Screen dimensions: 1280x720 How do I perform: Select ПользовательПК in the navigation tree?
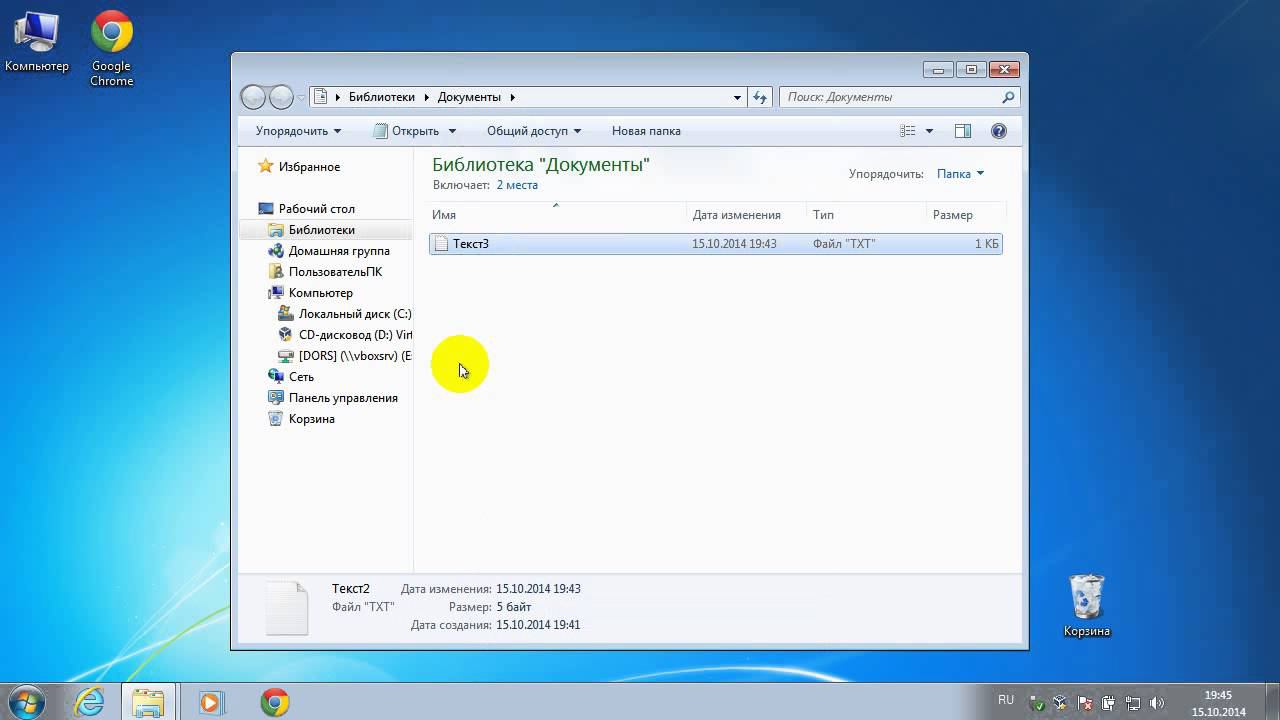pos(335,272)
